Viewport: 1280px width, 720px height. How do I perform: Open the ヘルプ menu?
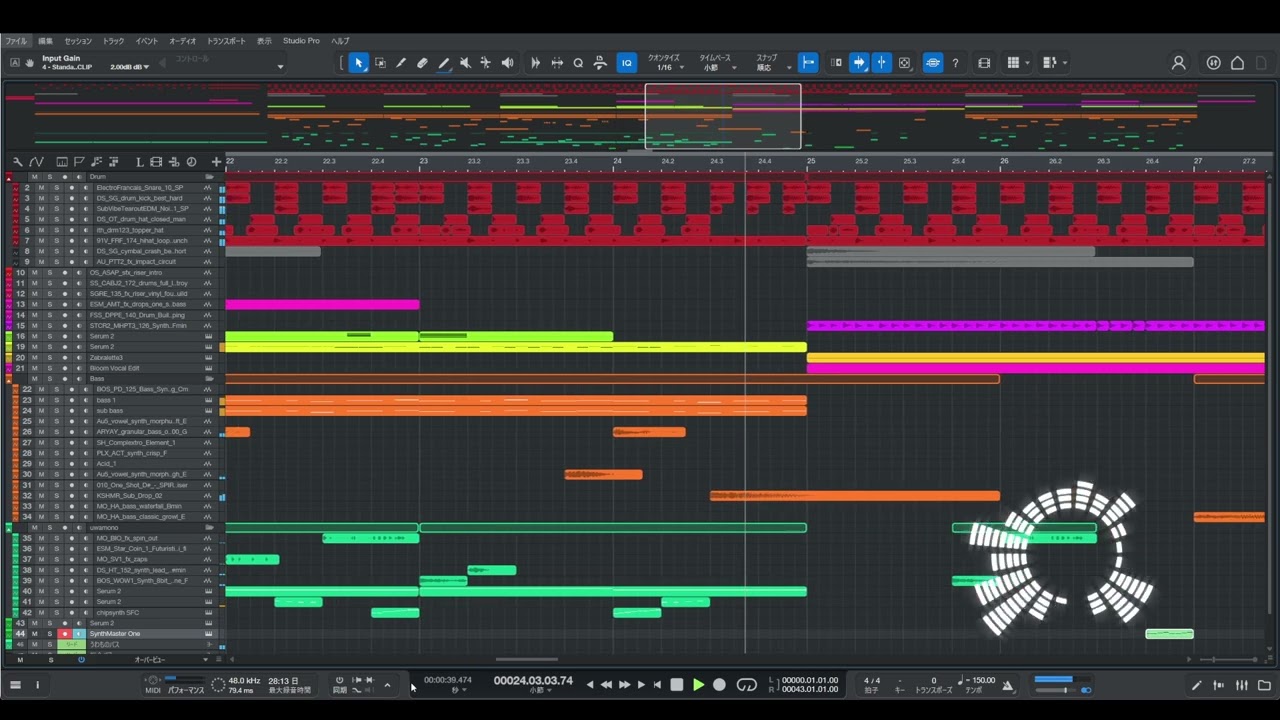340,41
